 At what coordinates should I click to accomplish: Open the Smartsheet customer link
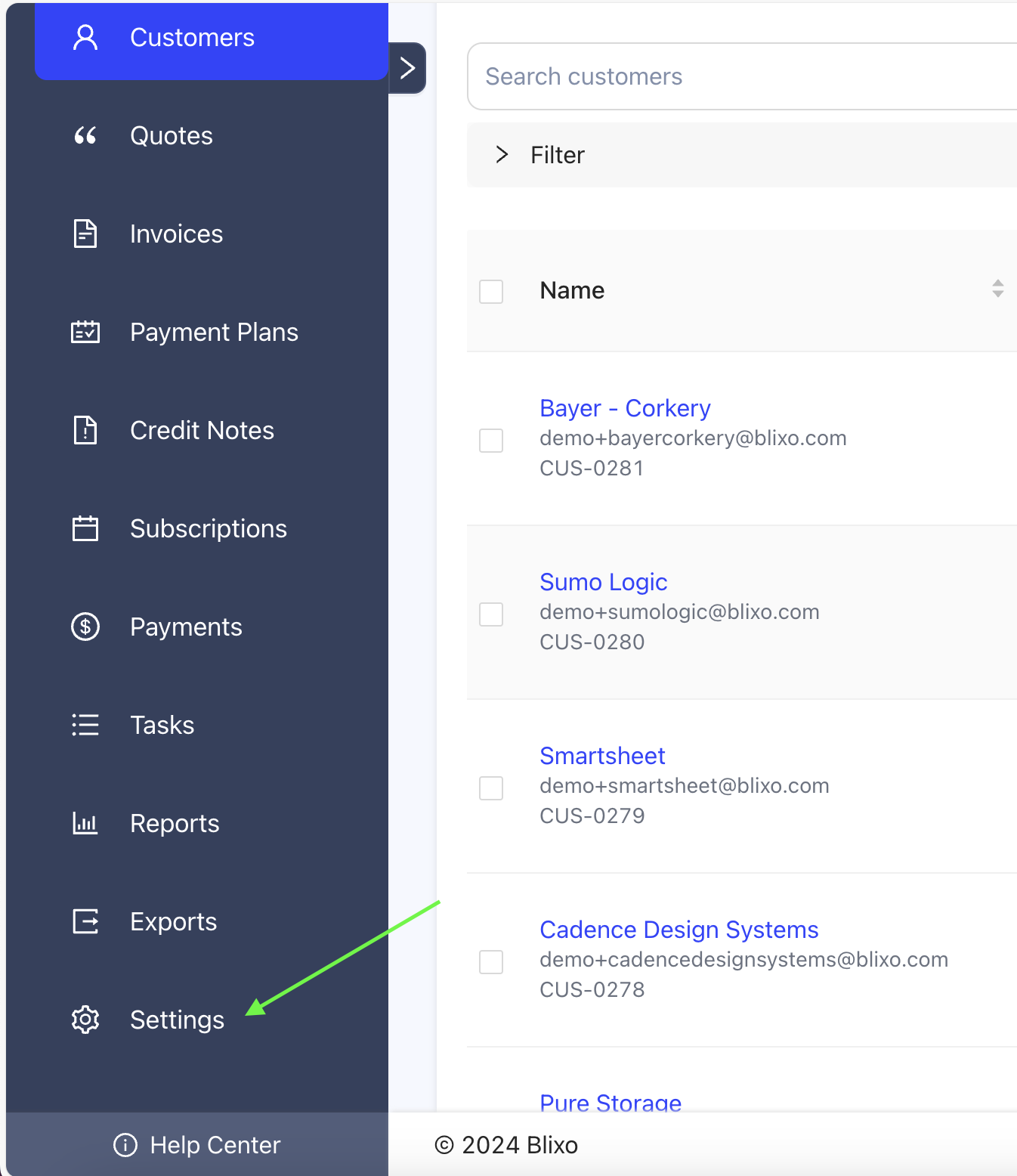coord(602,756)
